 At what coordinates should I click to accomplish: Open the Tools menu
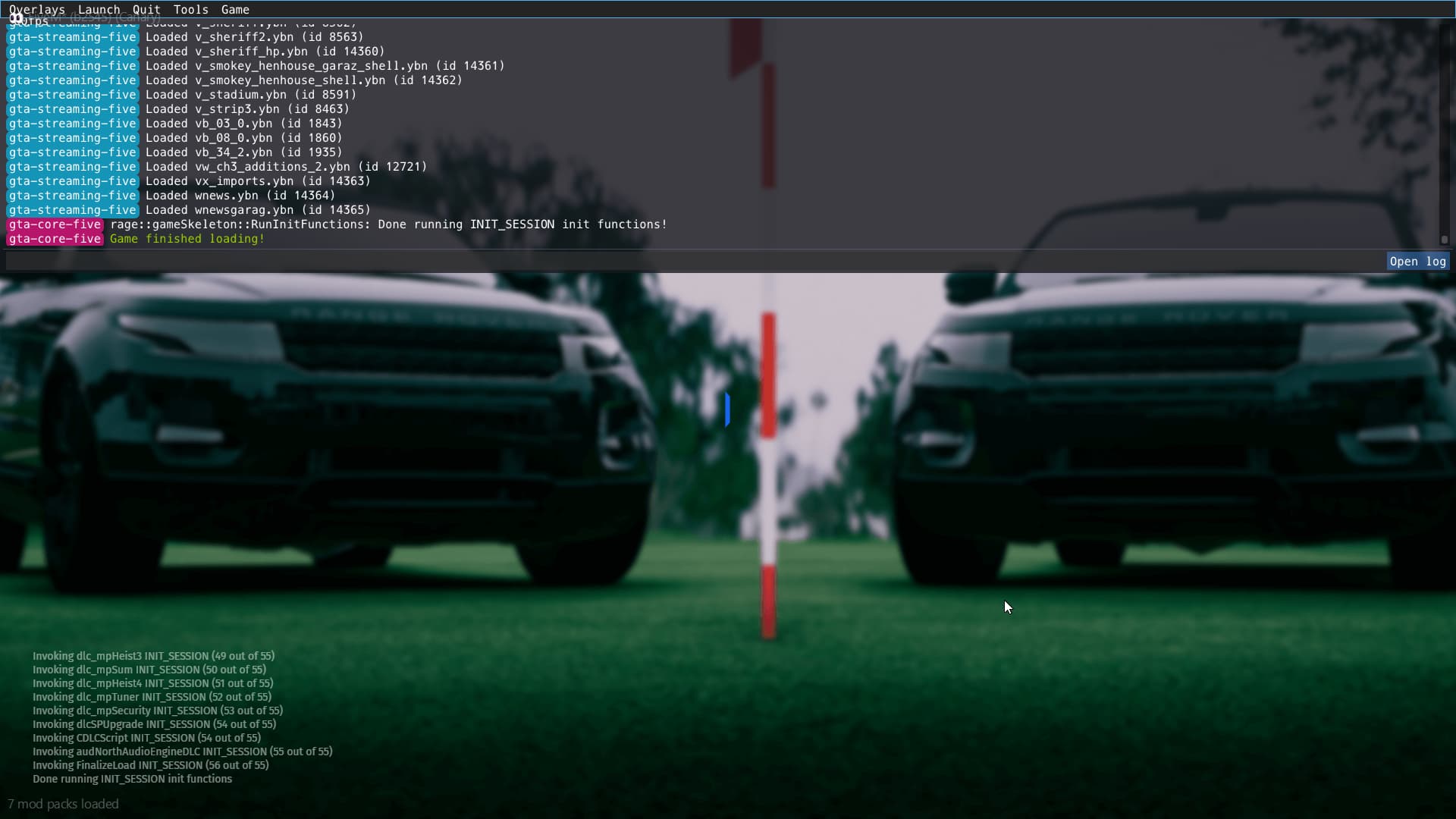pyautogui.click(x=191, y=9)
